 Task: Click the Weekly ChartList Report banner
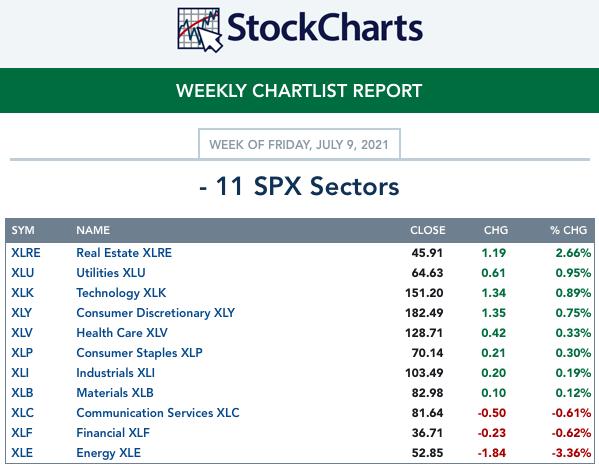300,91
